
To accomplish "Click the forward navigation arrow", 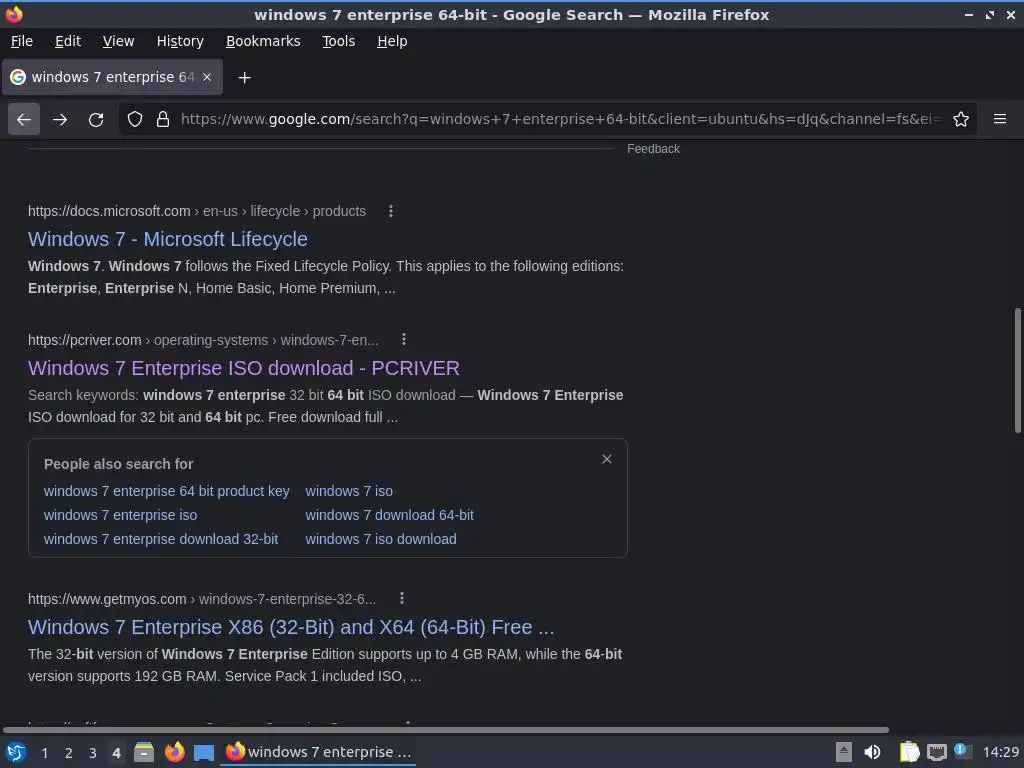I will [60, 120].
